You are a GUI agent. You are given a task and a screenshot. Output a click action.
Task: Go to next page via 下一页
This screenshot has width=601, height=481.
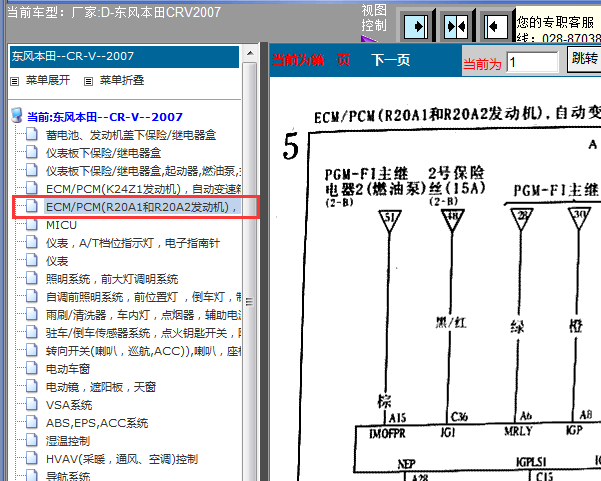coord(390,60)
